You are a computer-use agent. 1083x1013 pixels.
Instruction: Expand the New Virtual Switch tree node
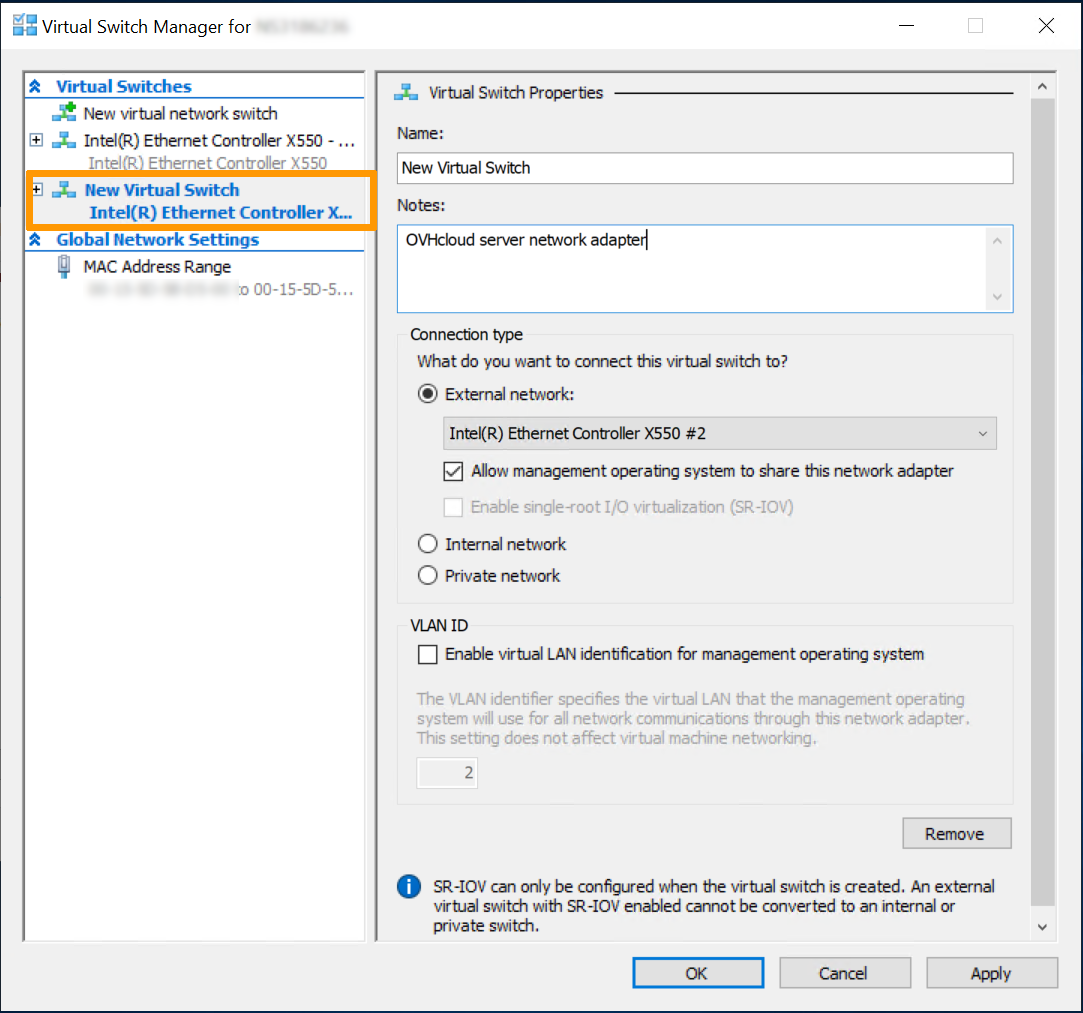(37, 189)
